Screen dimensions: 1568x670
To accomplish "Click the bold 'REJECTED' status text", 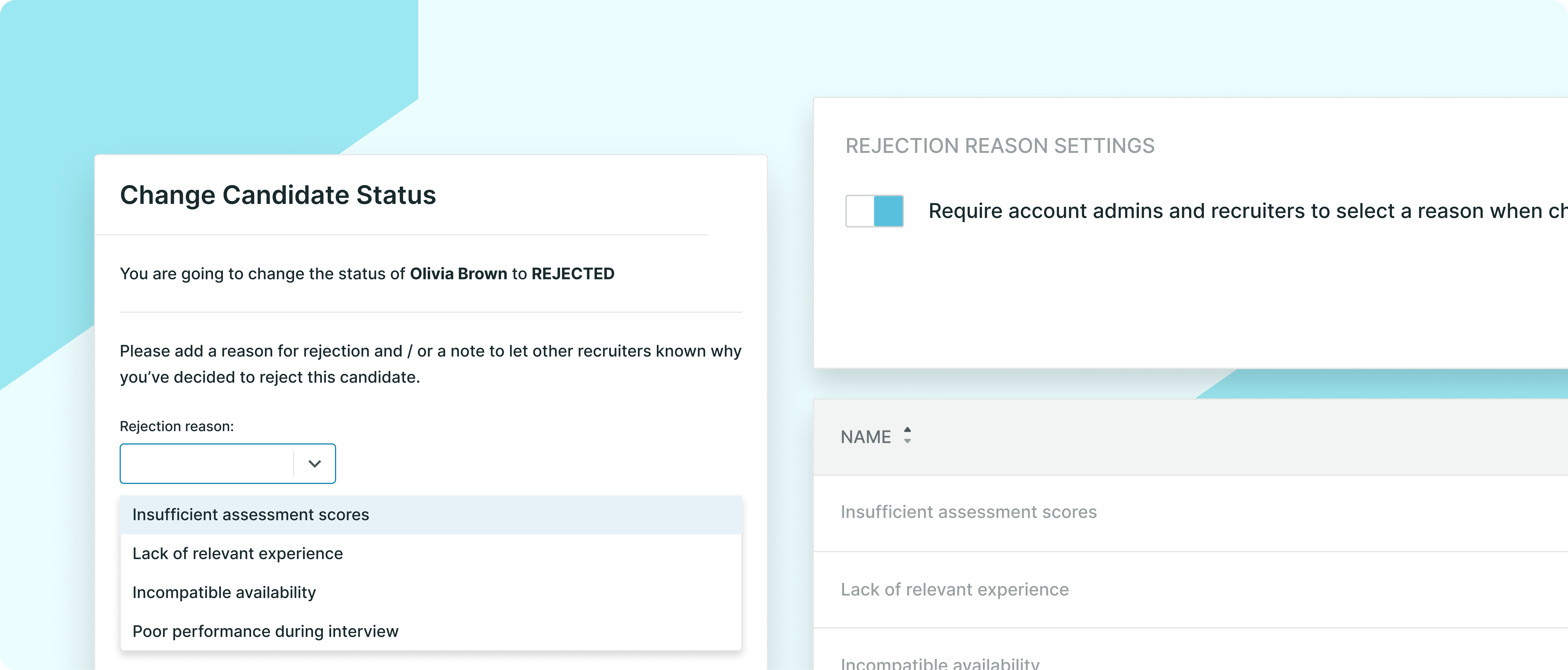I will (573, 274).
